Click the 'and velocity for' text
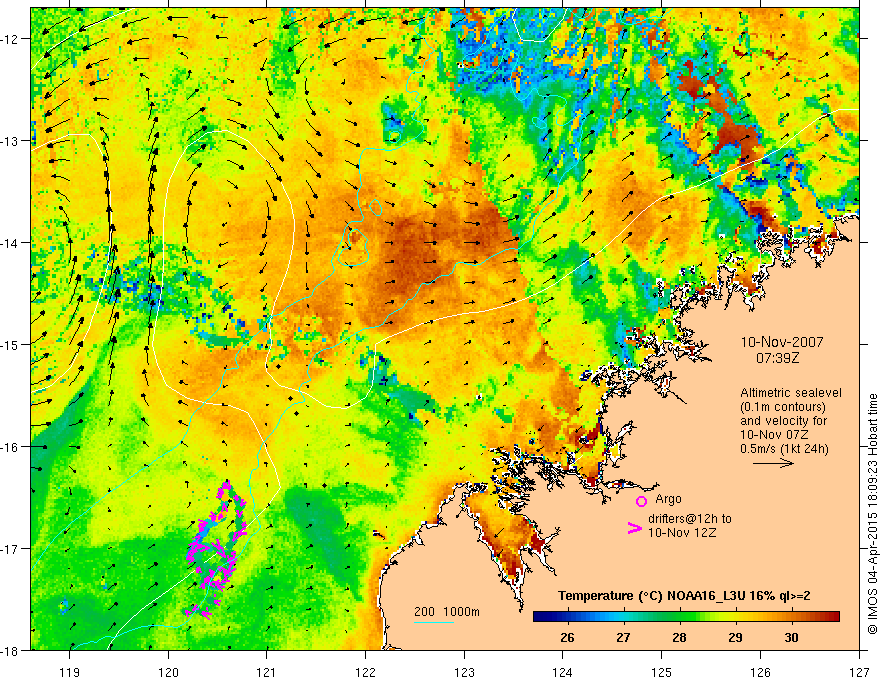The image size is (880, 680). coord(783,421)
